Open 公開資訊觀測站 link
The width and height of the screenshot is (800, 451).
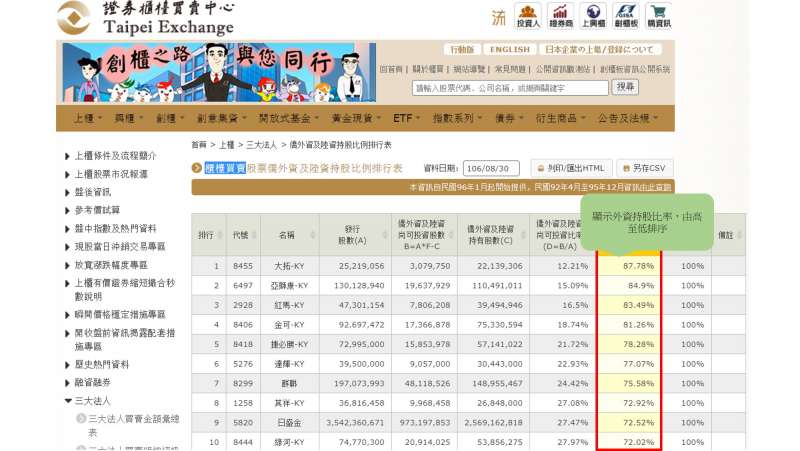(x=563, y=69)
